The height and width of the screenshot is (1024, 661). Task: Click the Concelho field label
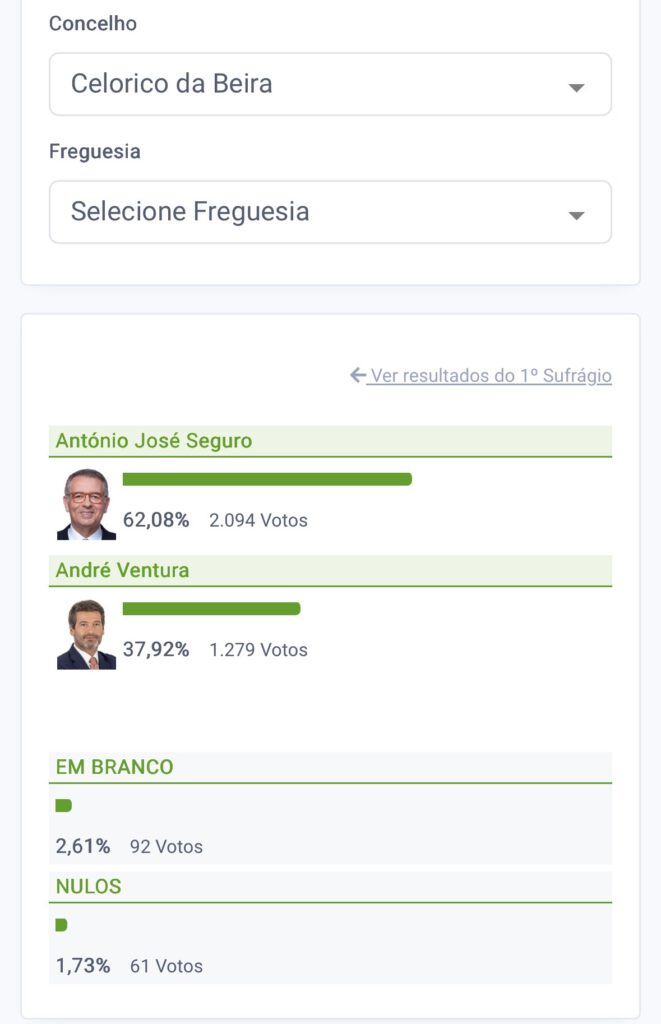93,23
